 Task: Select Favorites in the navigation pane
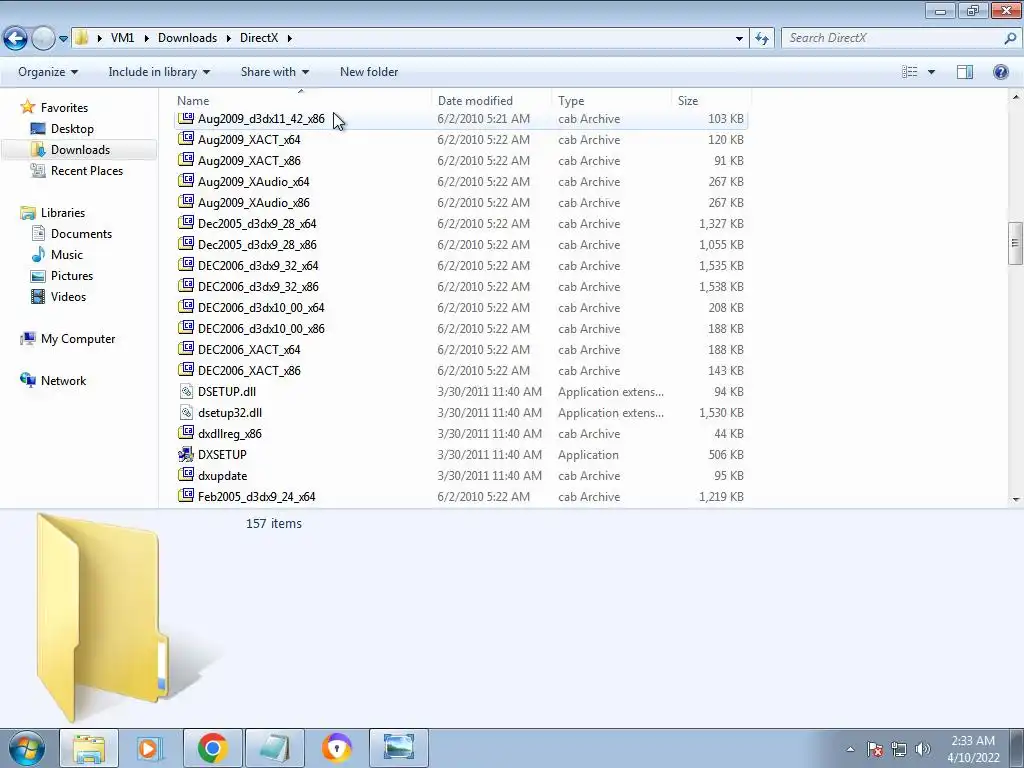[64, 108]
